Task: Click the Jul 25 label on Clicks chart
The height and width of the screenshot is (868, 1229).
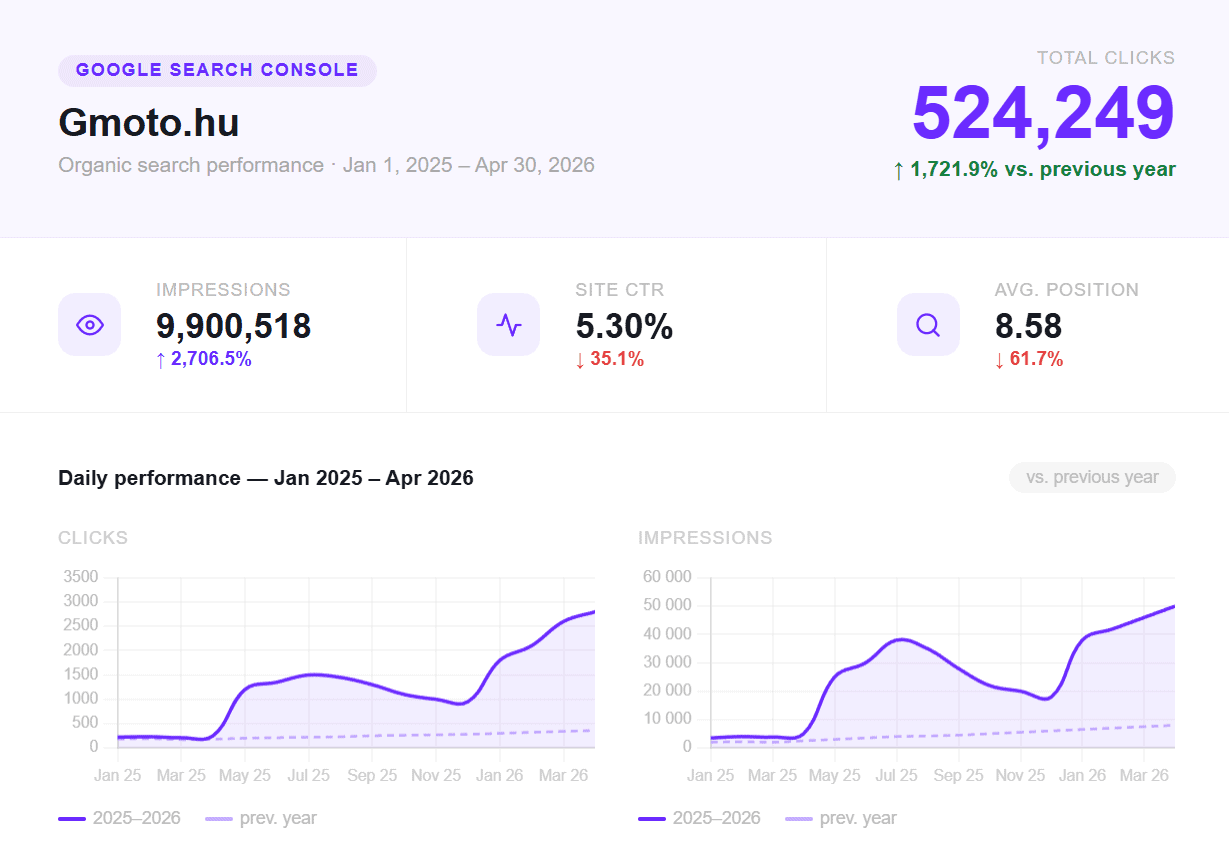Action: pos(308,776)
